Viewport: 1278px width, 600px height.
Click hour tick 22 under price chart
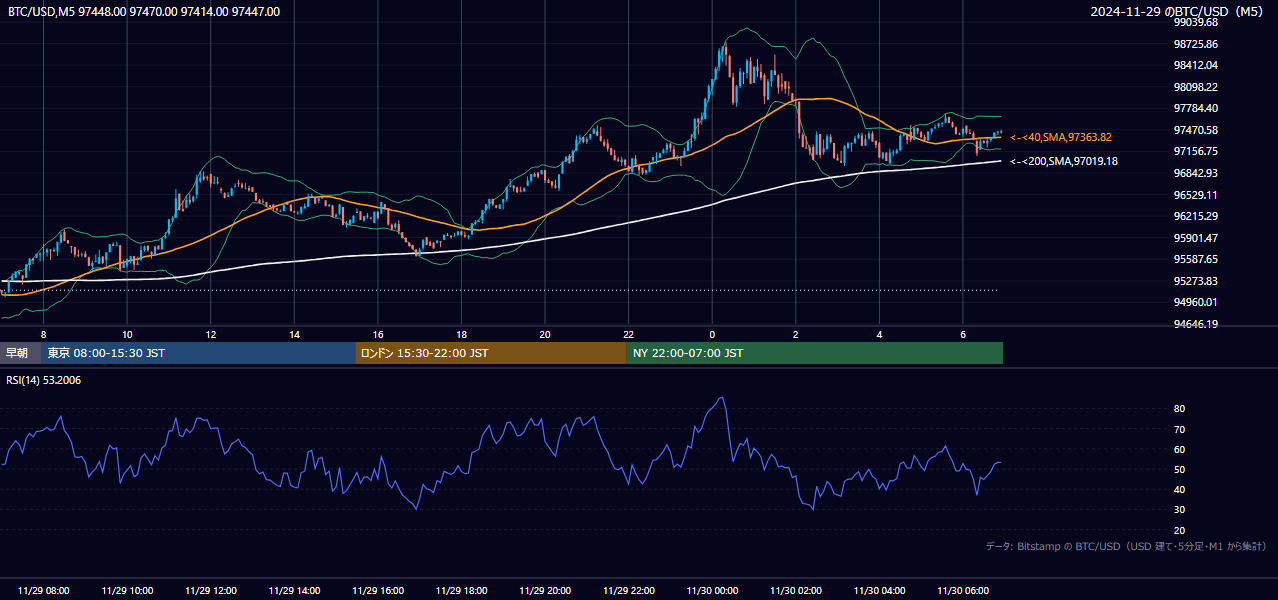628,334
